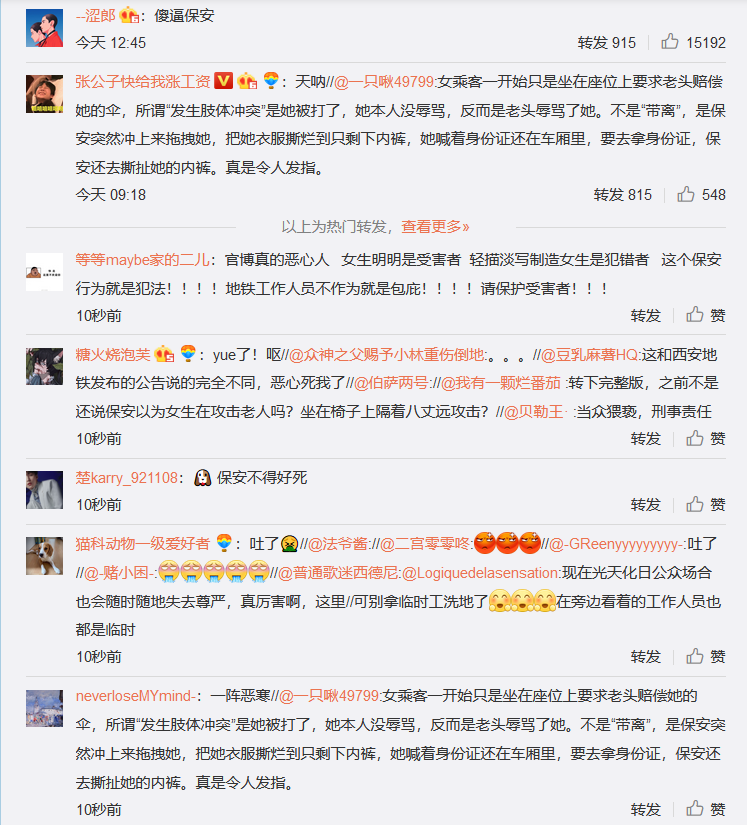The image size is (747, 825).
Task: Like 猫科动物一级爱好者's comment
Action: click(x=706, y=656)
